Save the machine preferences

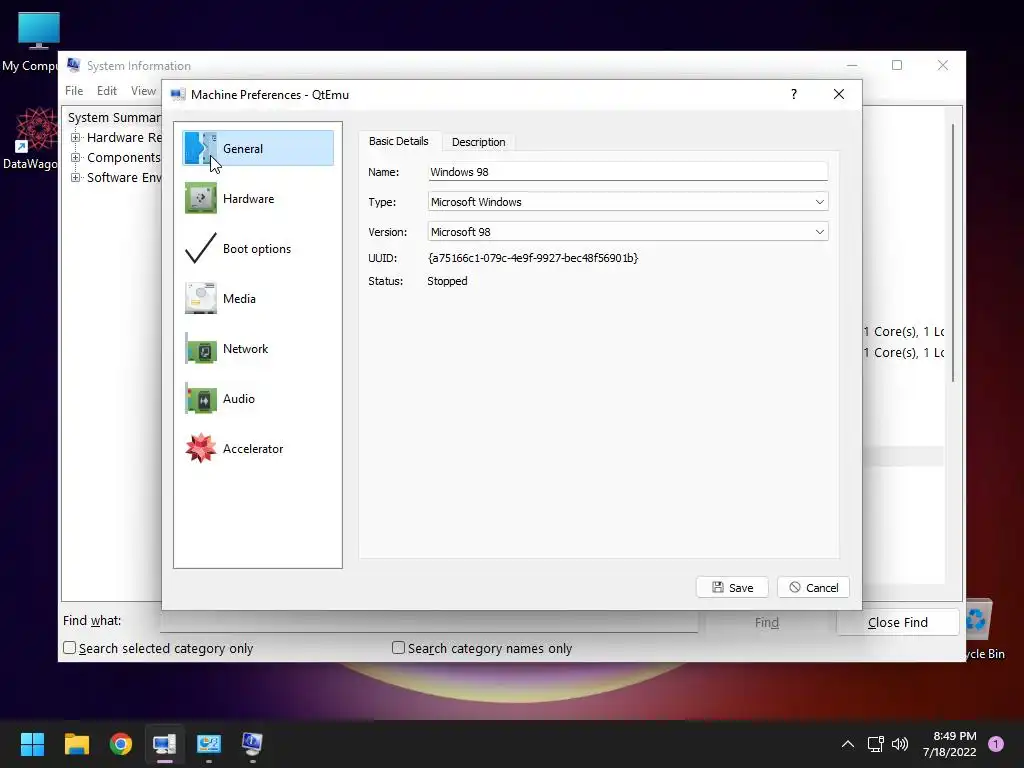[x=732, y=587]
